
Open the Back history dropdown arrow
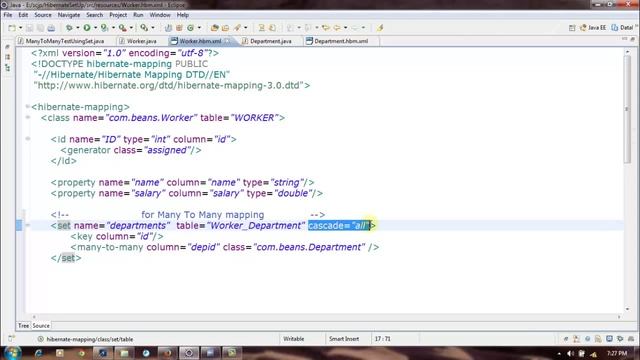345,28
